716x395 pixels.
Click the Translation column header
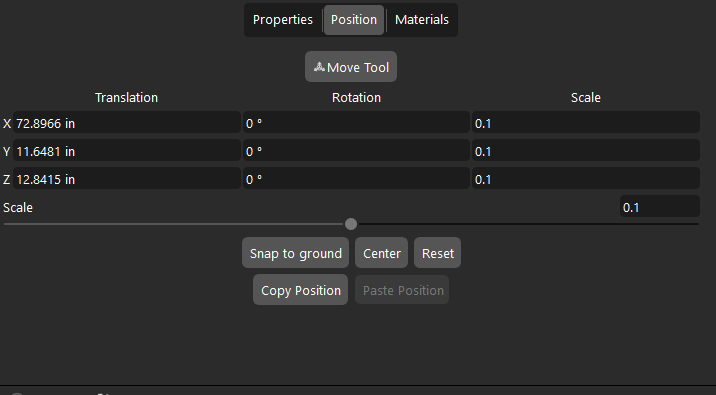click(x=126, y=97)
